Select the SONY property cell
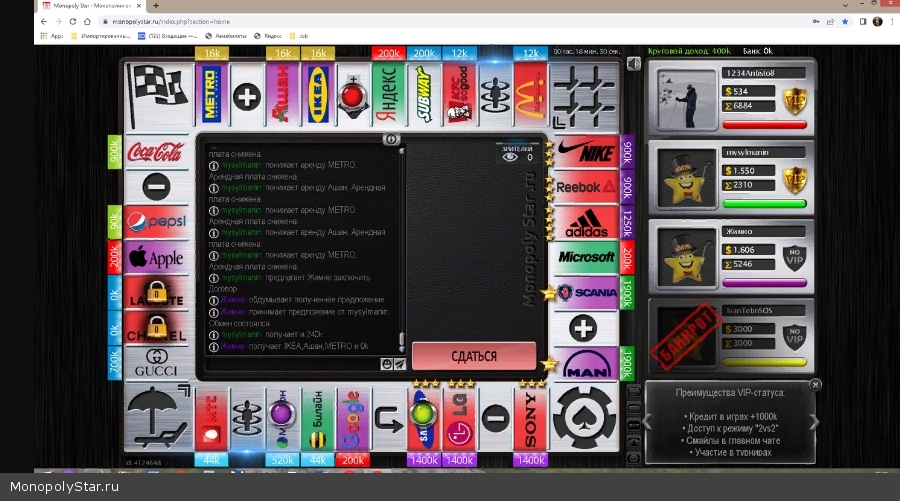 pos(530,419)
